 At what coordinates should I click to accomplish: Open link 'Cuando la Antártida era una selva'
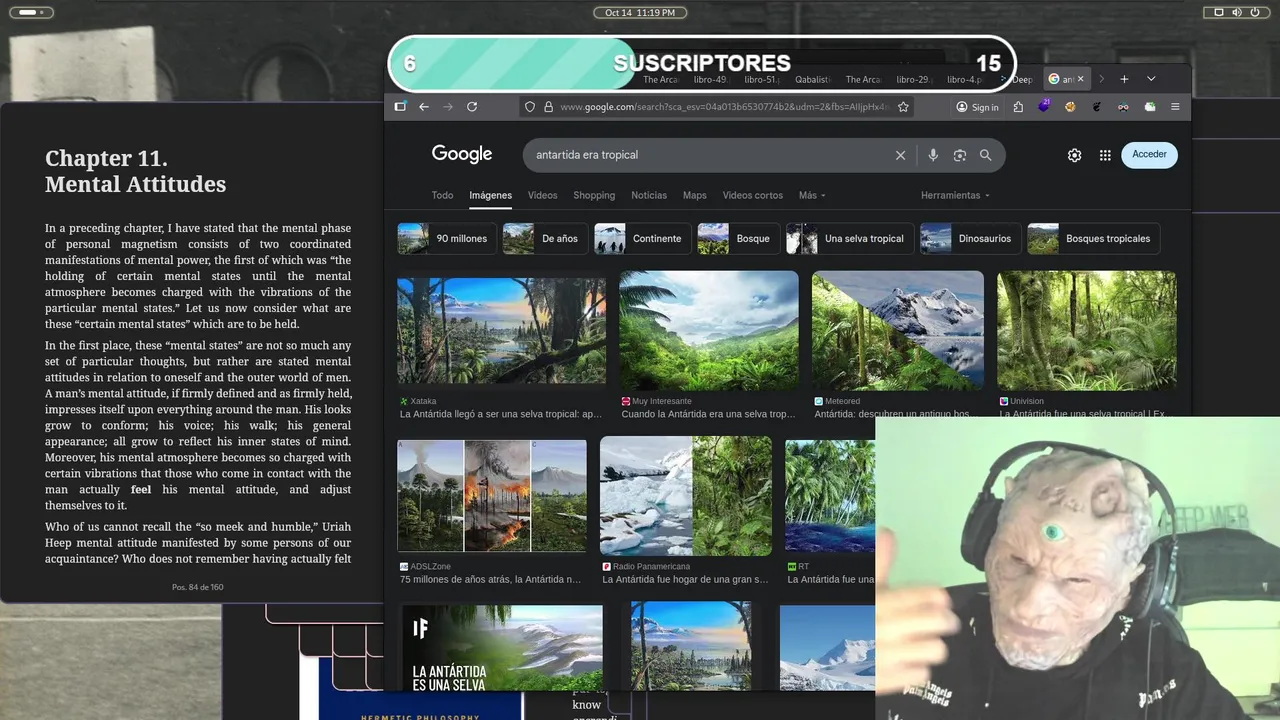pos(708,414)
